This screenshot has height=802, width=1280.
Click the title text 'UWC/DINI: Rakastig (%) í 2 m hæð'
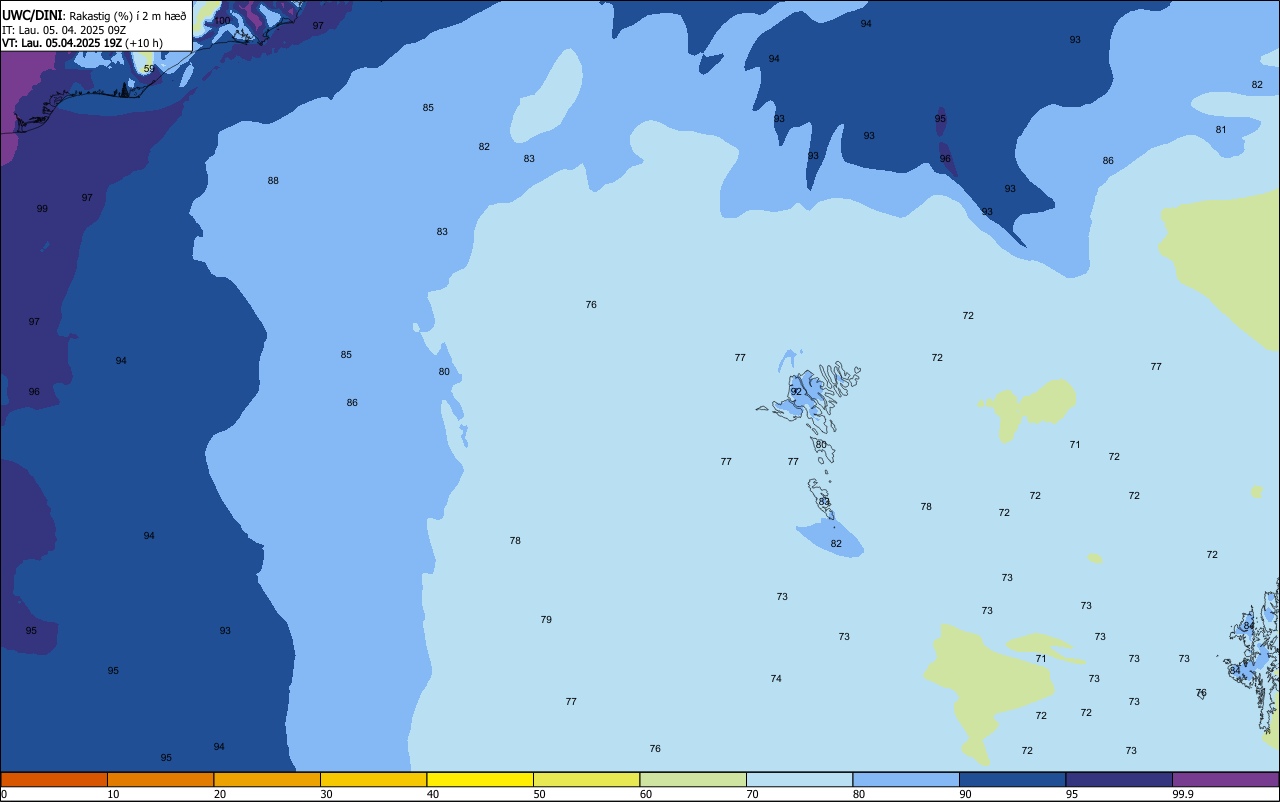point(94,15)
